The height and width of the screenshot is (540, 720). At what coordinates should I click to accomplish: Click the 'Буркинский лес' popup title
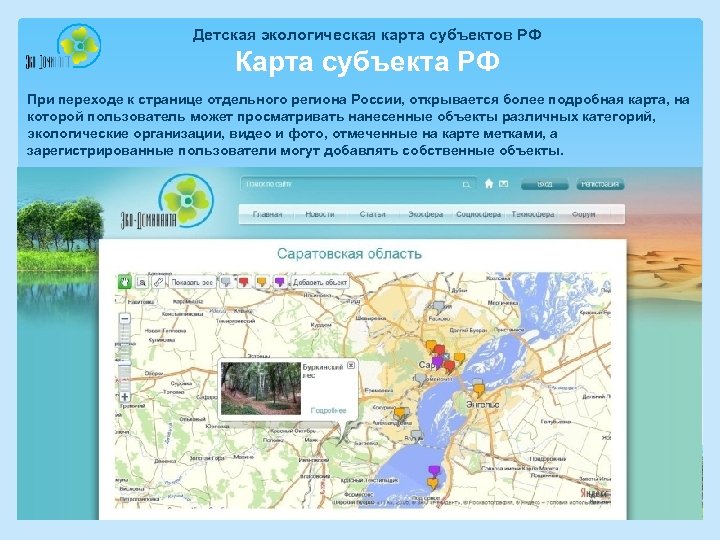(323, 371)
